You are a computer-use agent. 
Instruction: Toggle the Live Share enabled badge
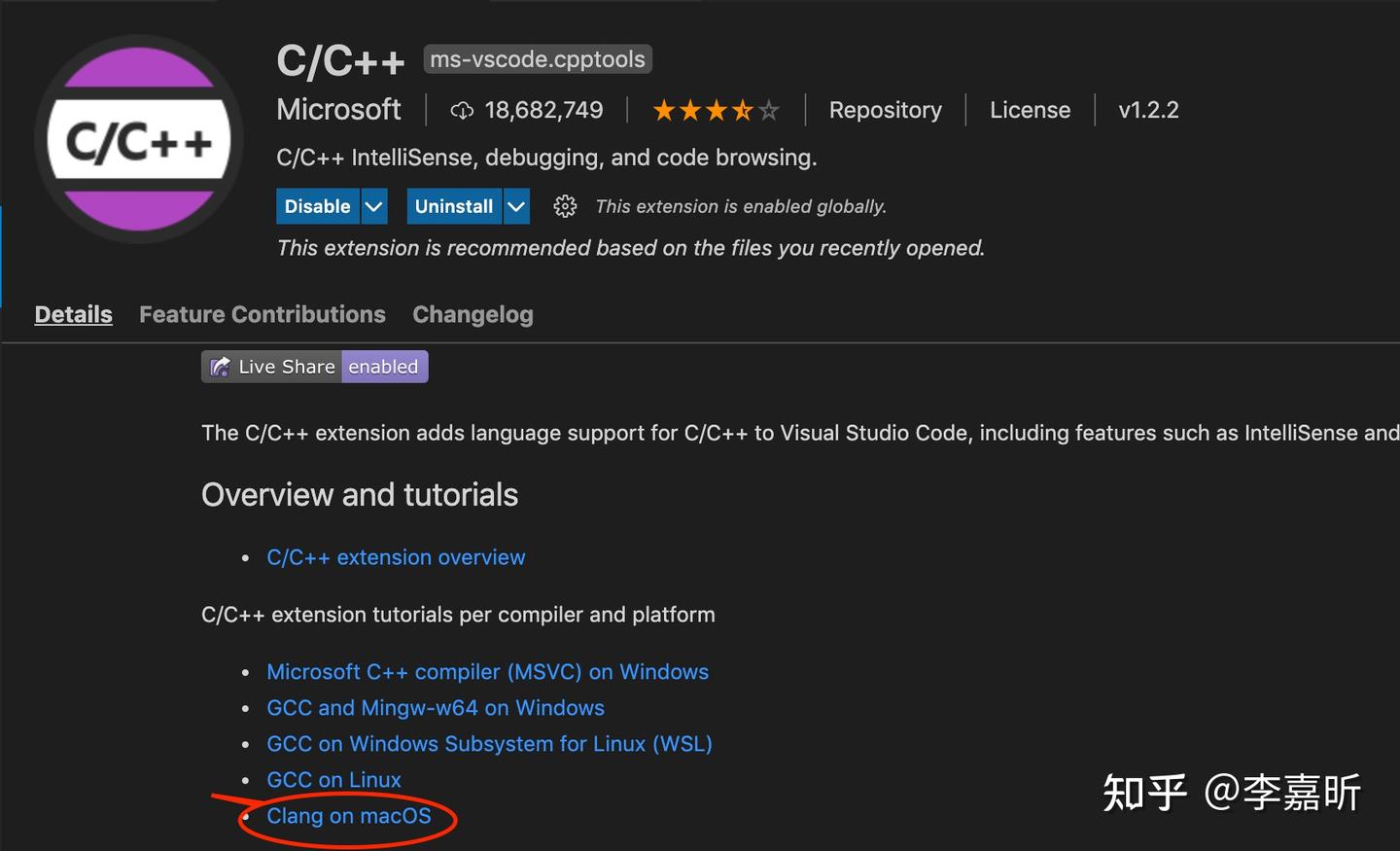click(x=384, y=367)
